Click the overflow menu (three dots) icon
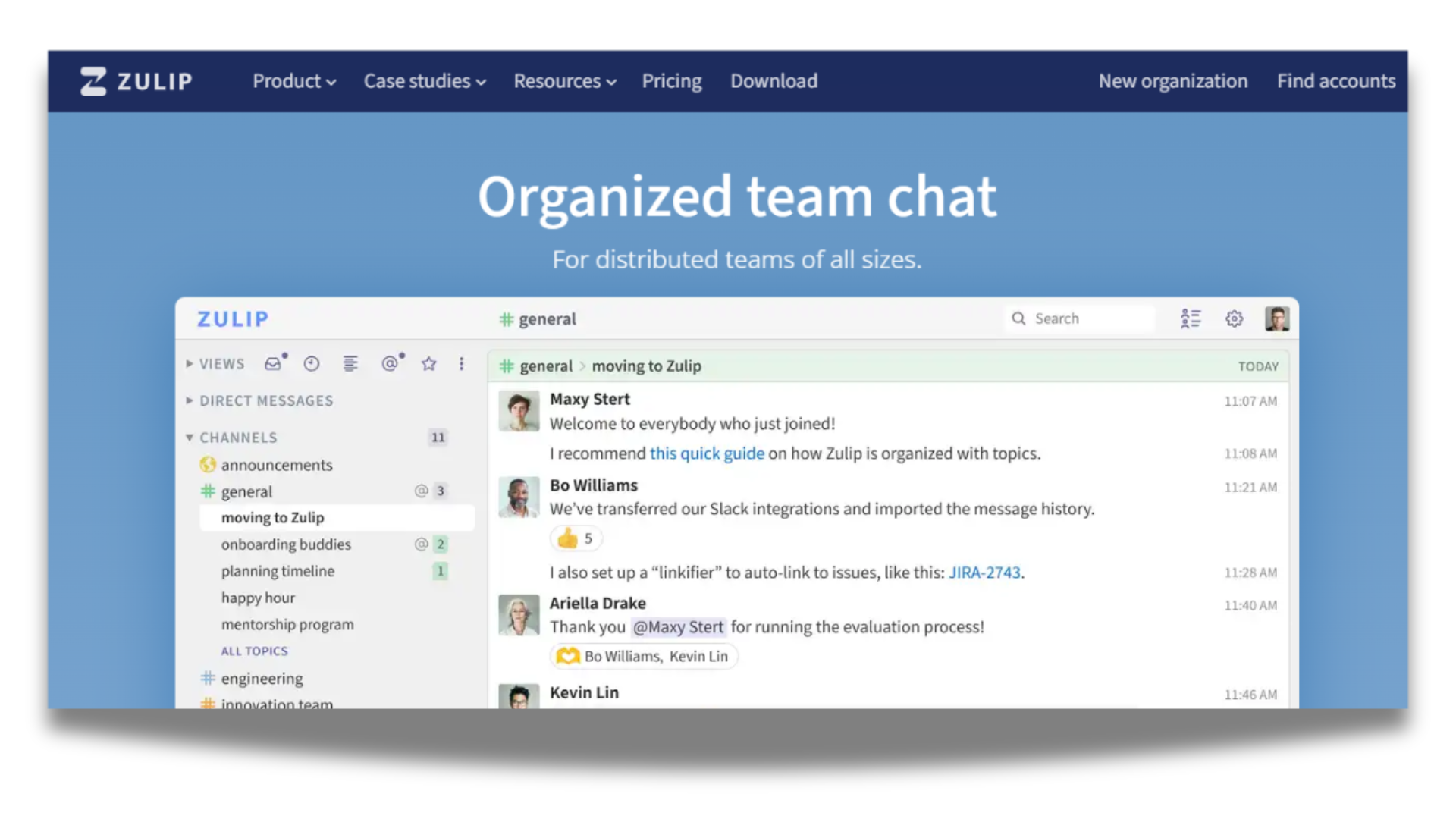The image size is (1456, 819). coord(460,363)
